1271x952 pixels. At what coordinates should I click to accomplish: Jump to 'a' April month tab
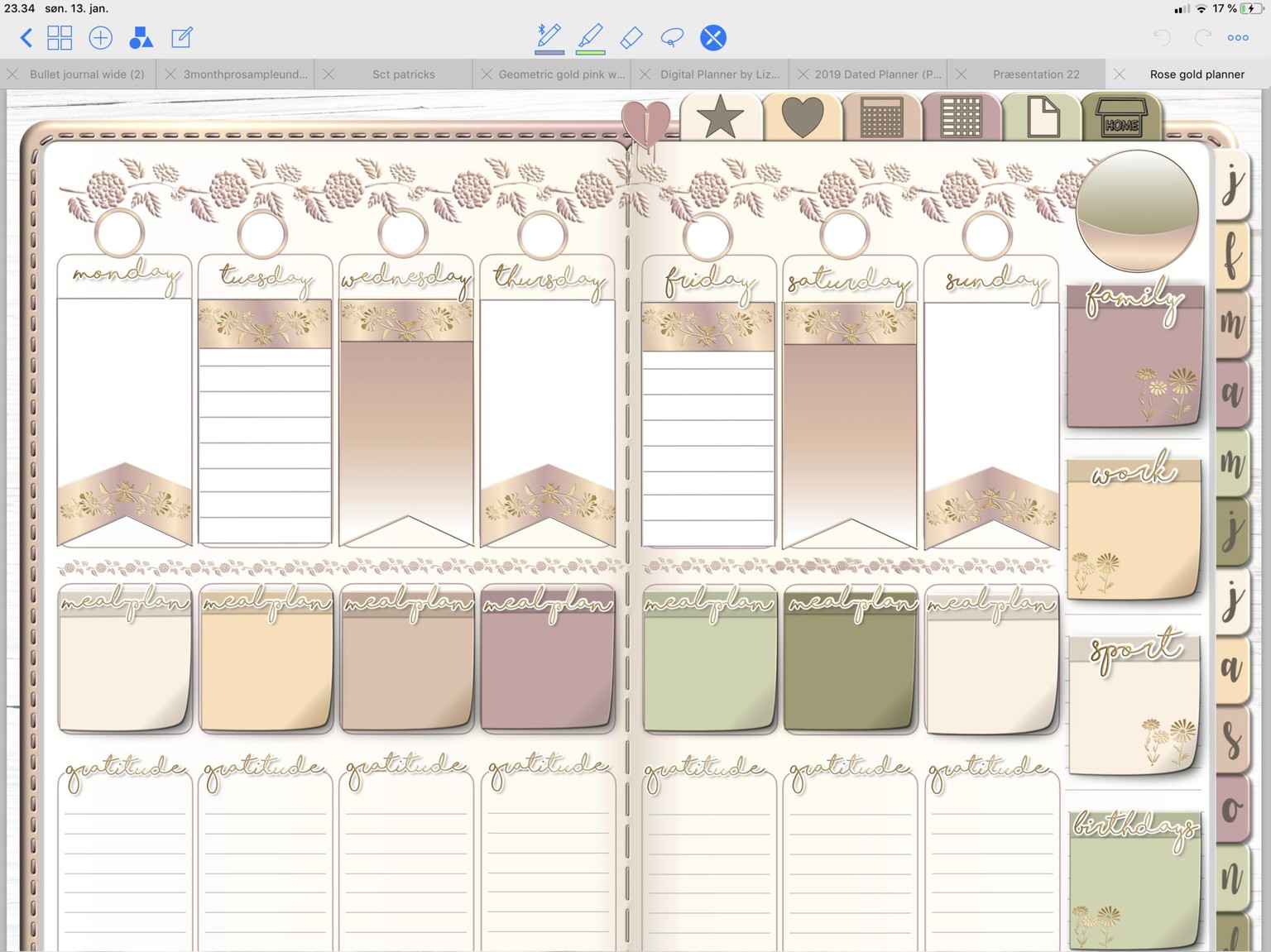pyautogui.click(x=1233, y=393)
